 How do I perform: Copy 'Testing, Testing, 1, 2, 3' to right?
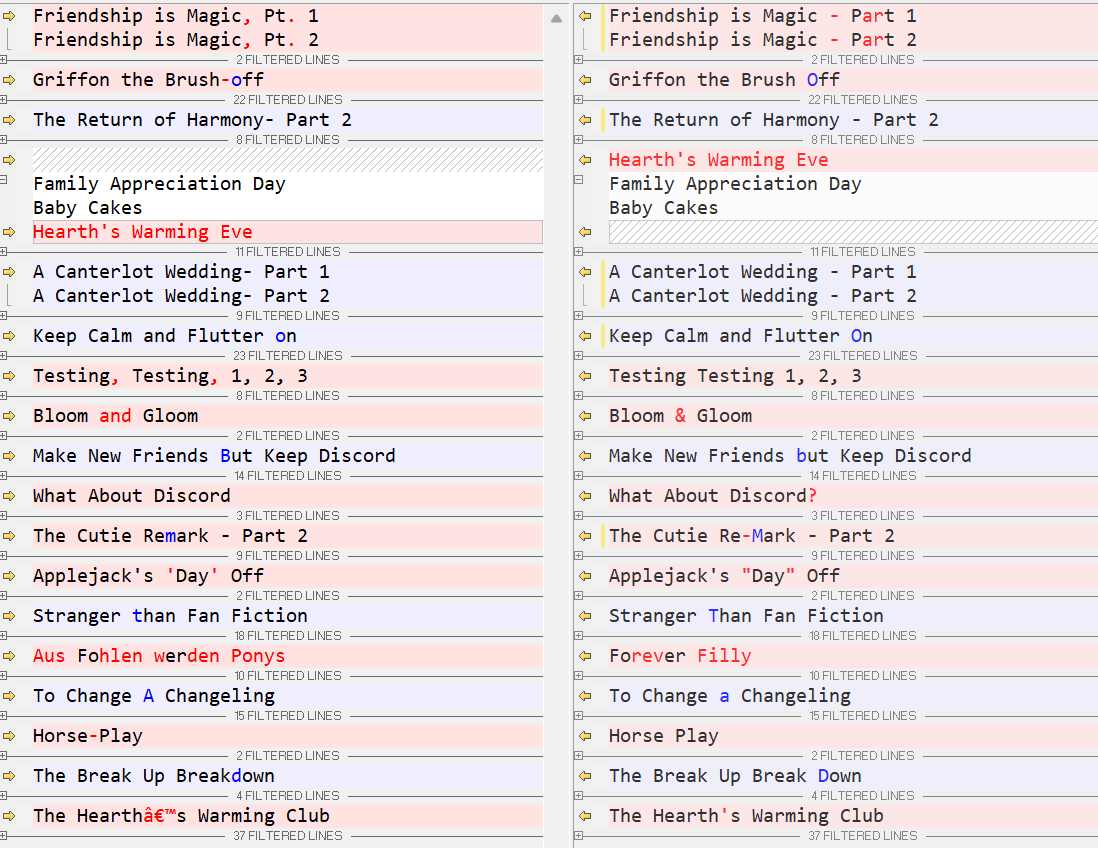(9, 376)
